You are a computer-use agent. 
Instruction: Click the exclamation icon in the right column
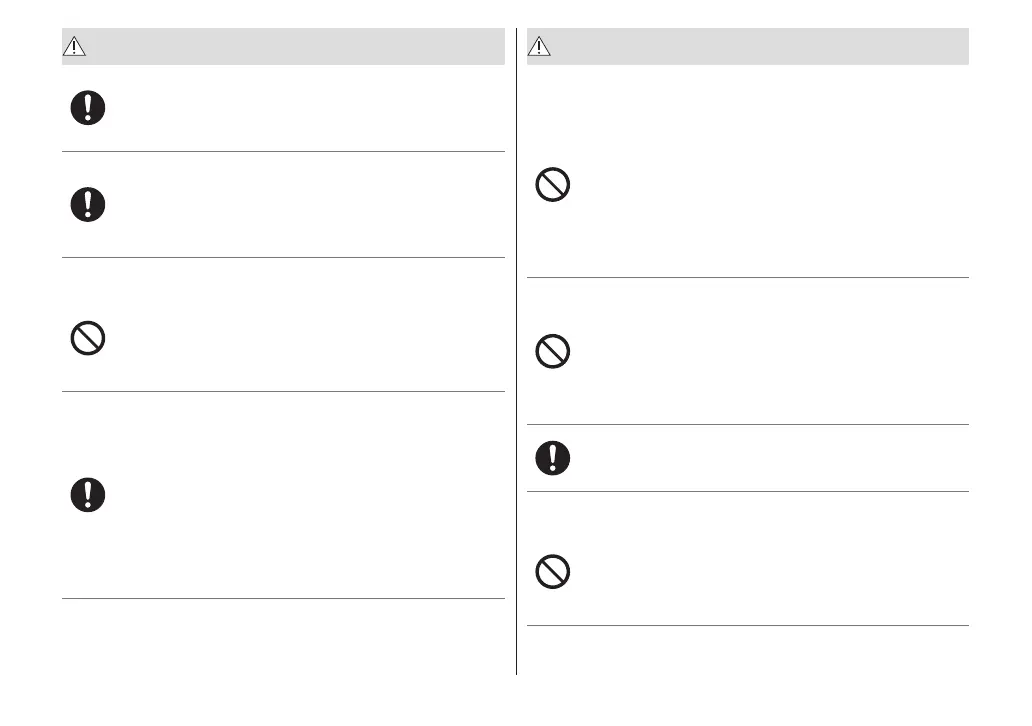[x=552, y=458]
